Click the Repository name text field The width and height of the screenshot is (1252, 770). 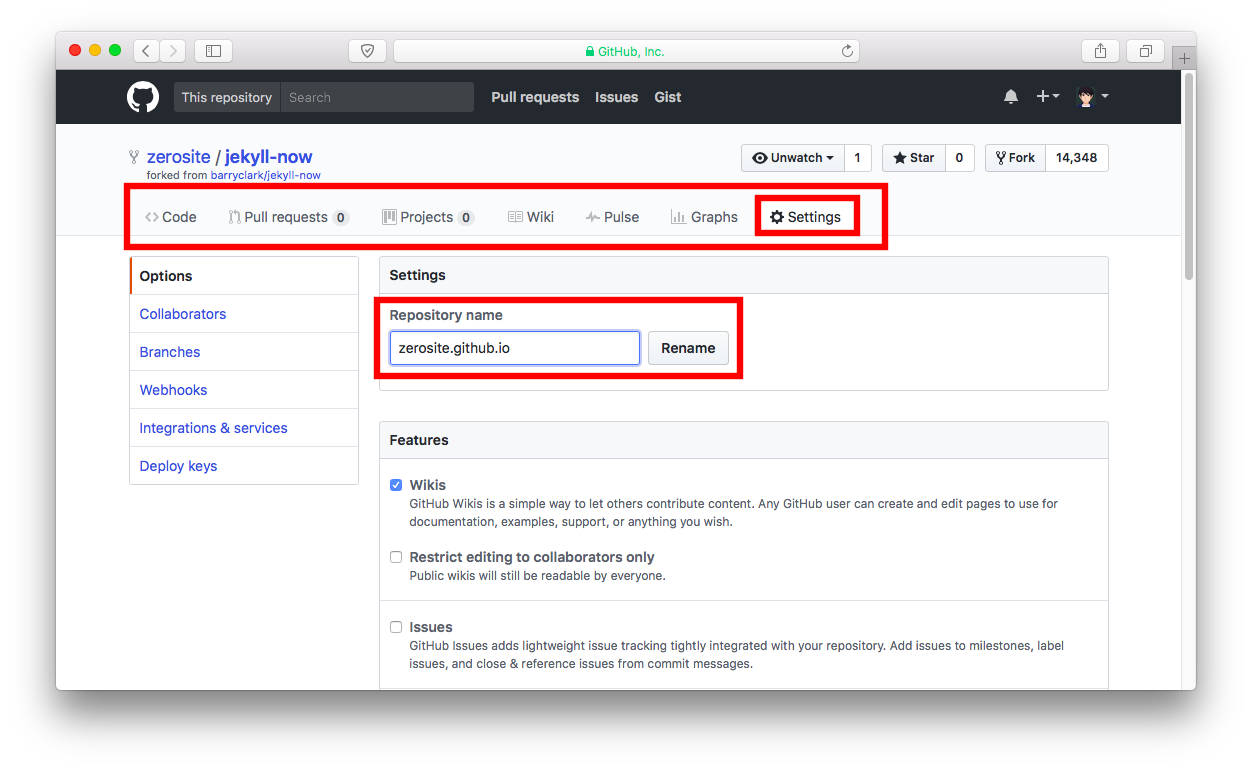click(515, 348)
